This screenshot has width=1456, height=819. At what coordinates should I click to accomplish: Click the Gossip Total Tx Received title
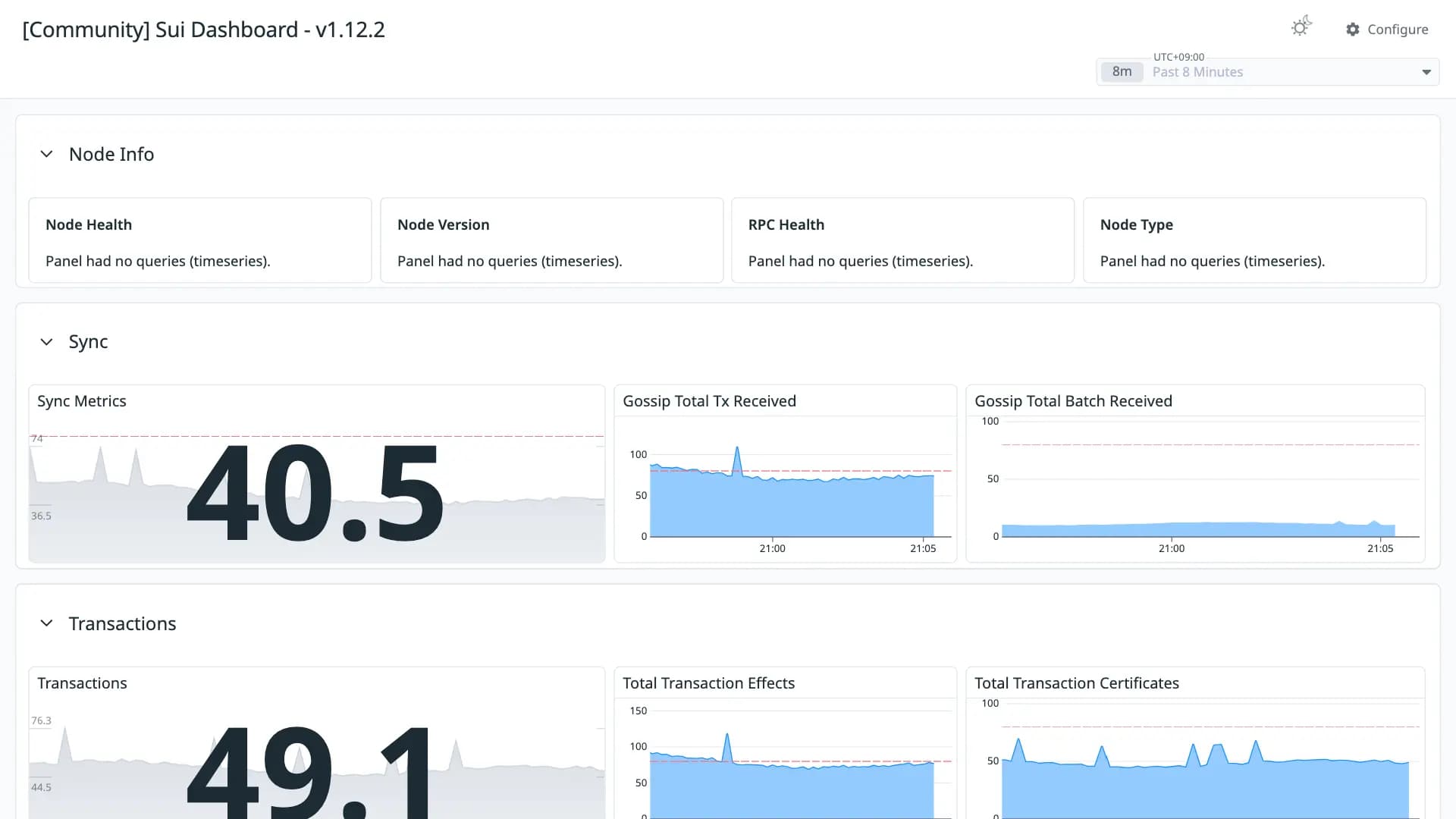[709, 401]
